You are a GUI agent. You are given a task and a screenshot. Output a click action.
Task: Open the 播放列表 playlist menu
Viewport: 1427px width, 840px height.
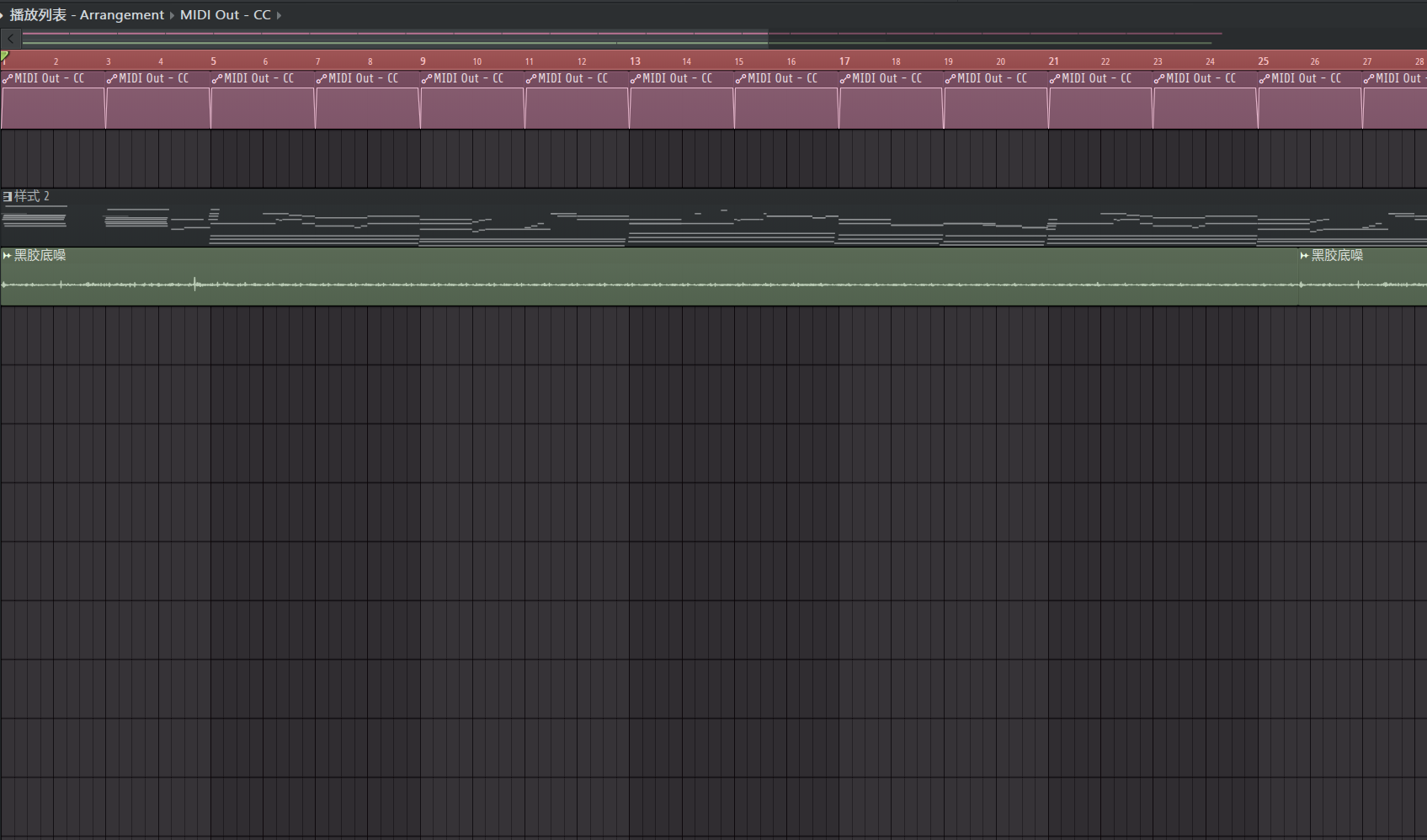(x=38, y=15)
